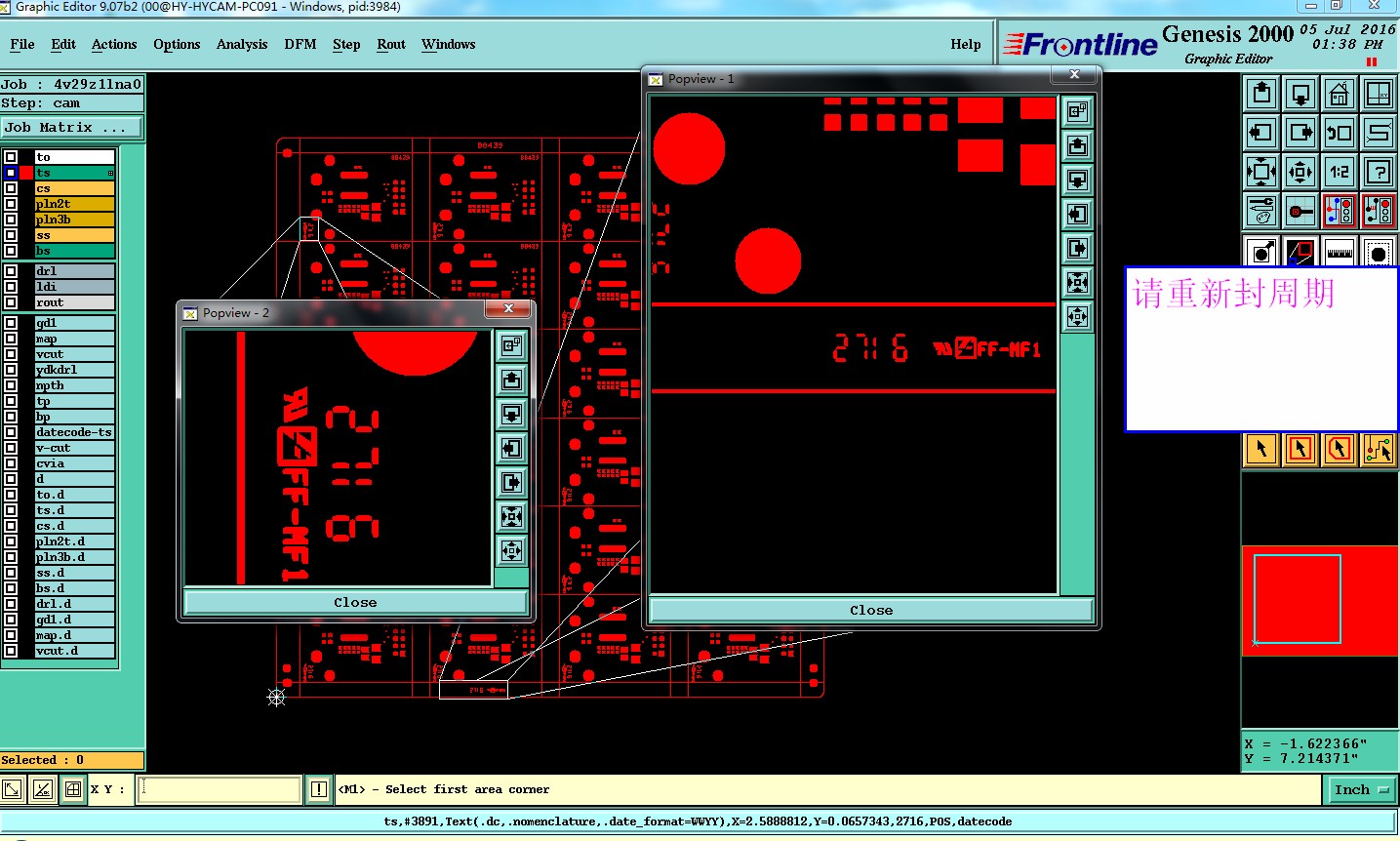The width and height of the screenshot is (1400, 841).
Task: Select layer name cvia in layer list
Action: [x=74, y=463]
